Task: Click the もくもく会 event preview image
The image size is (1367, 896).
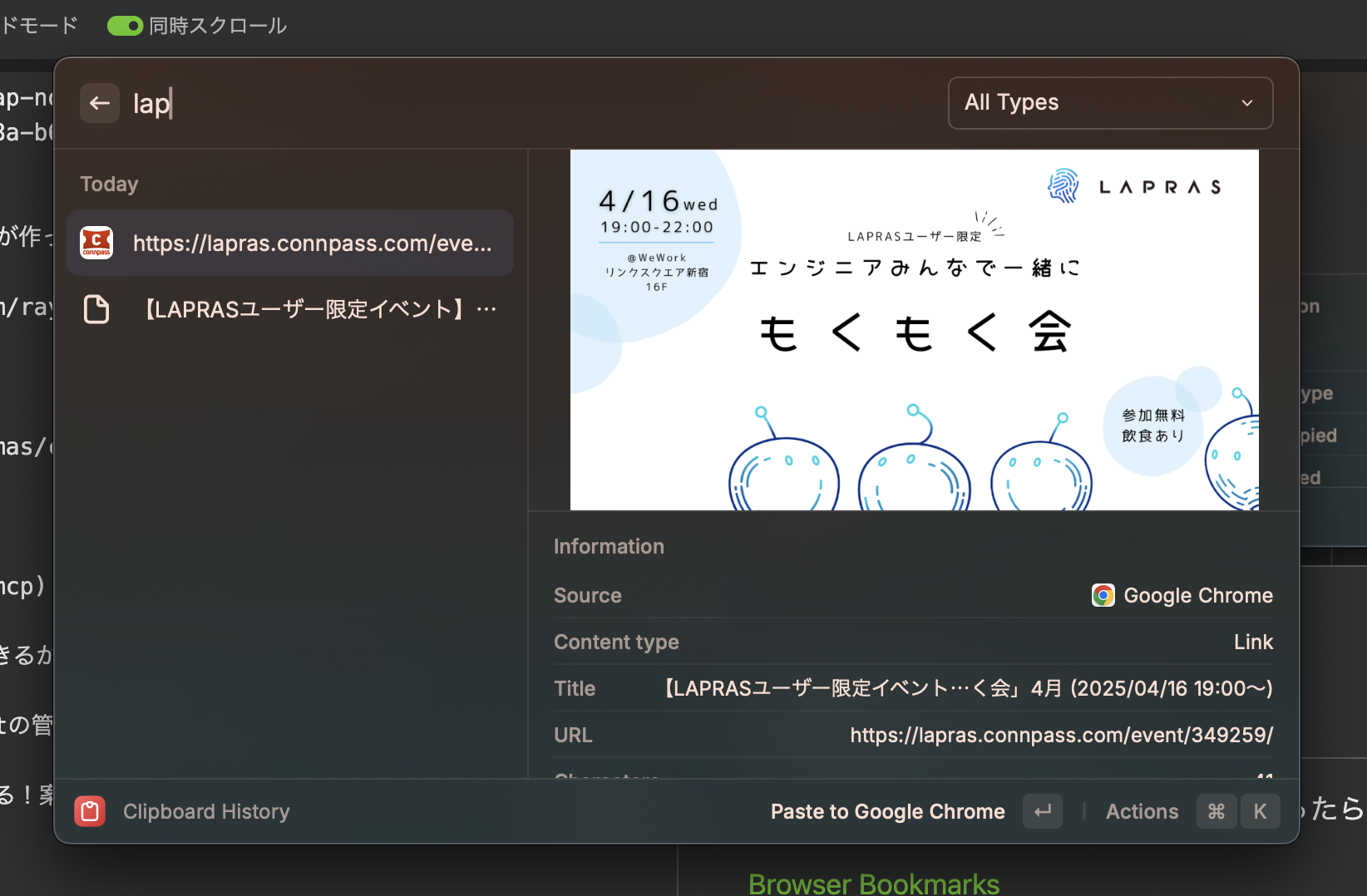Action: pyautogui.click(x=915, y=330)
